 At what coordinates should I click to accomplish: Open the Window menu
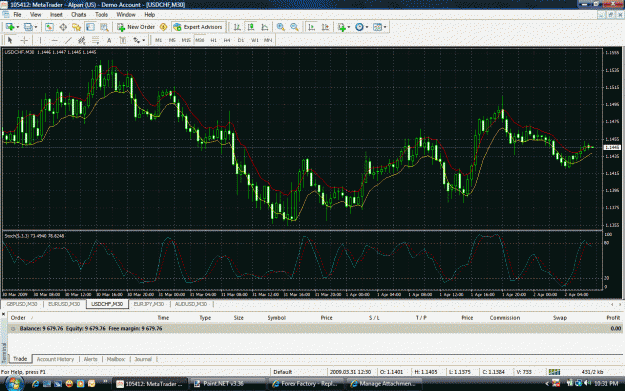(126, 15)
